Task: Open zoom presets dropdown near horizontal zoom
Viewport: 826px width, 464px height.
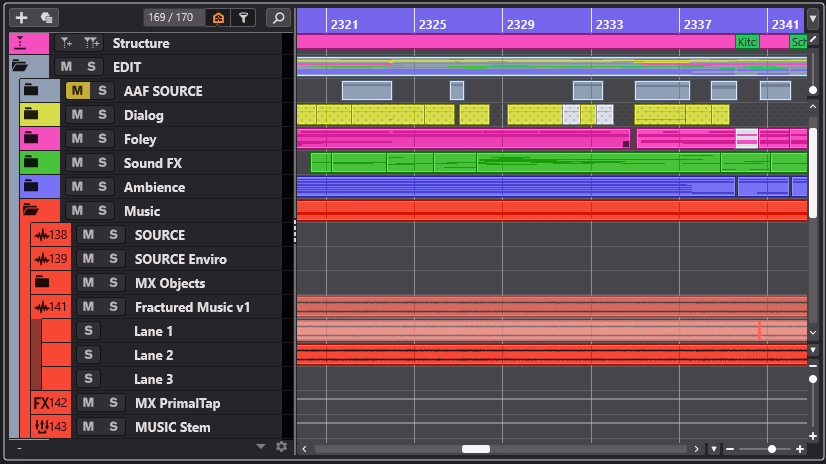Action: click(714, 449)
